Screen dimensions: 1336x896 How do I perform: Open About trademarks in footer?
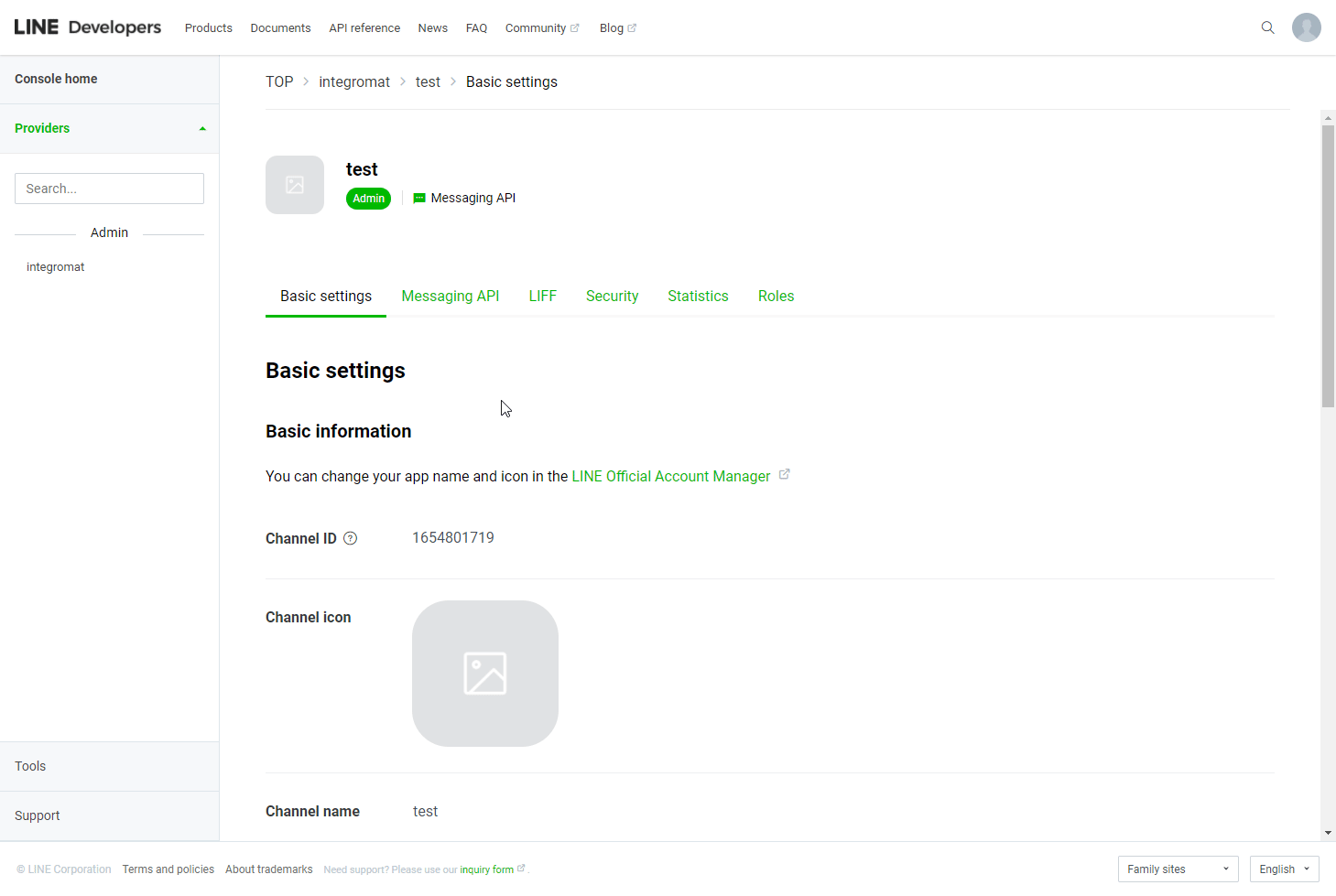tap(269, 869)
